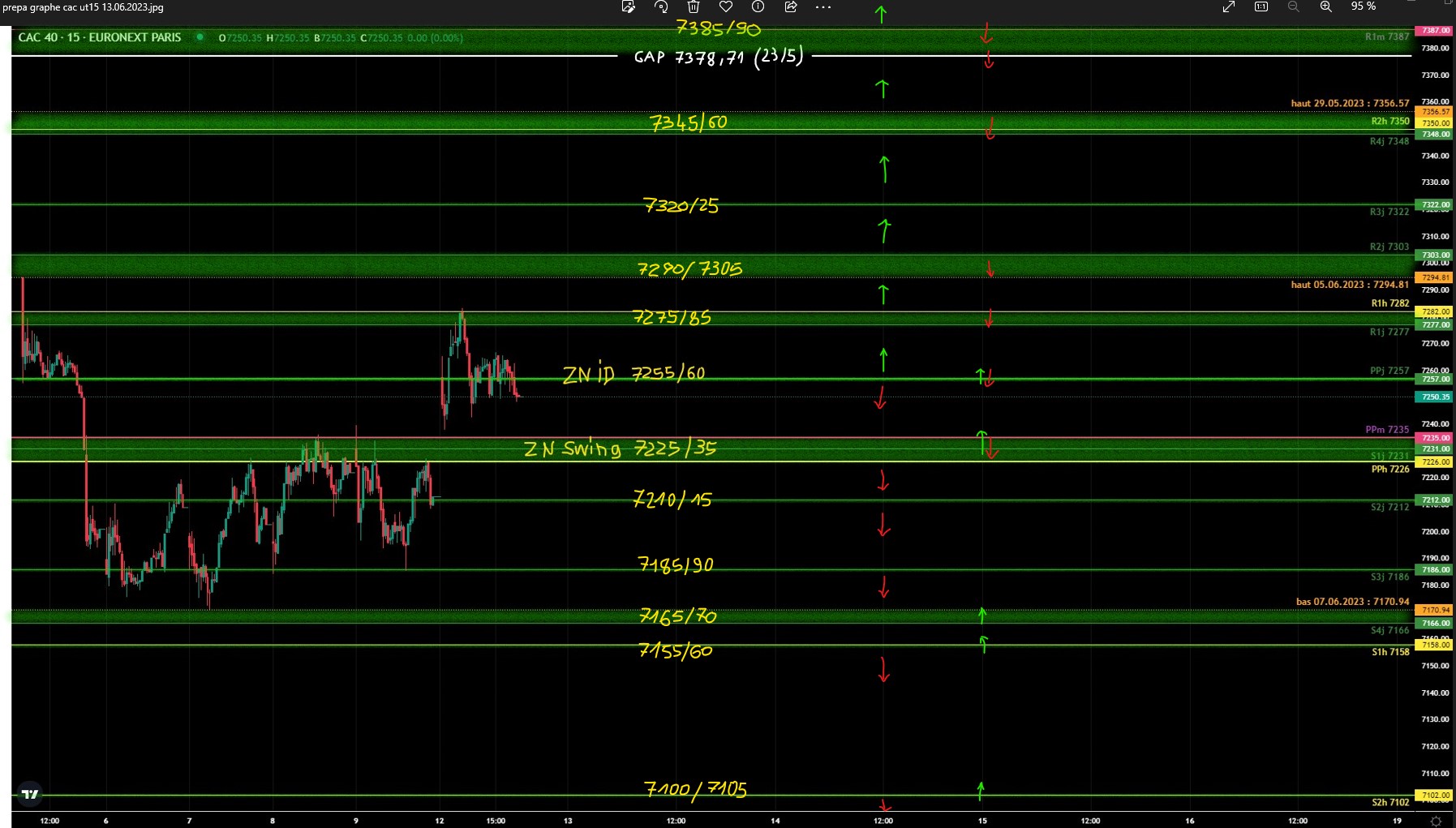Show actual size with the 1:1 icon

pos(1261,6)
